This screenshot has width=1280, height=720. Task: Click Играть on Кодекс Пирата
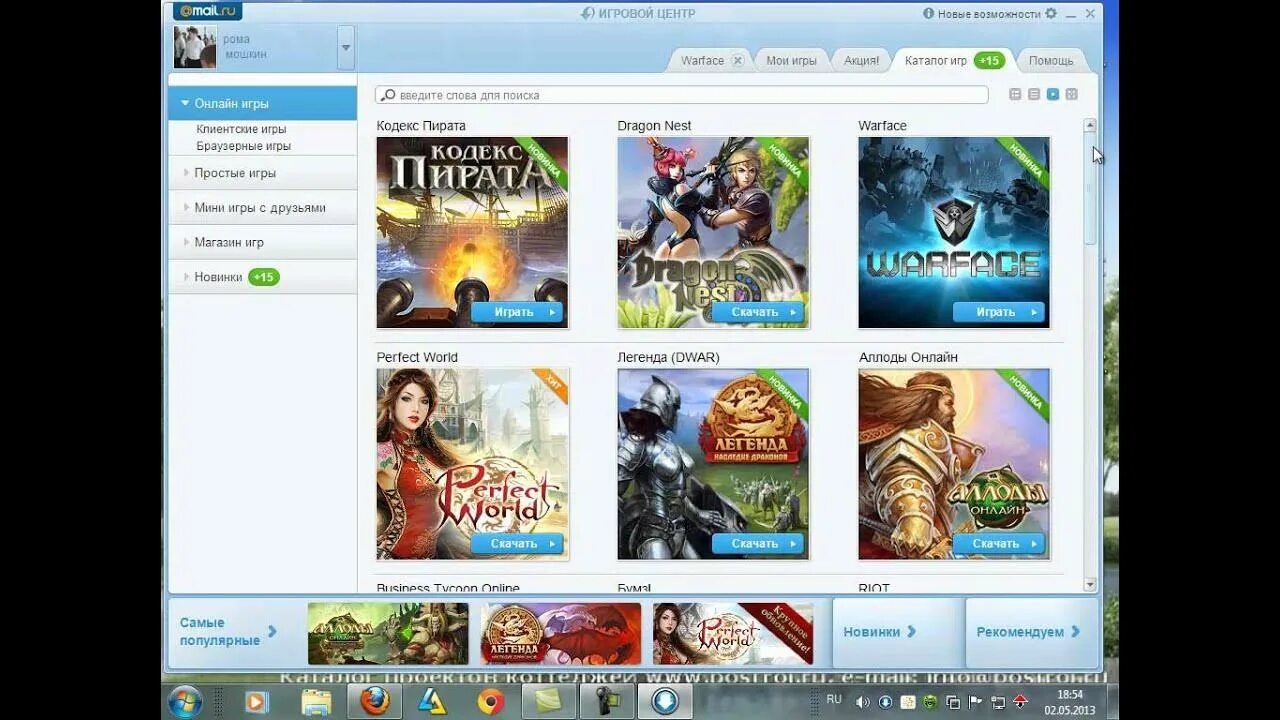[x=516, y=312]
